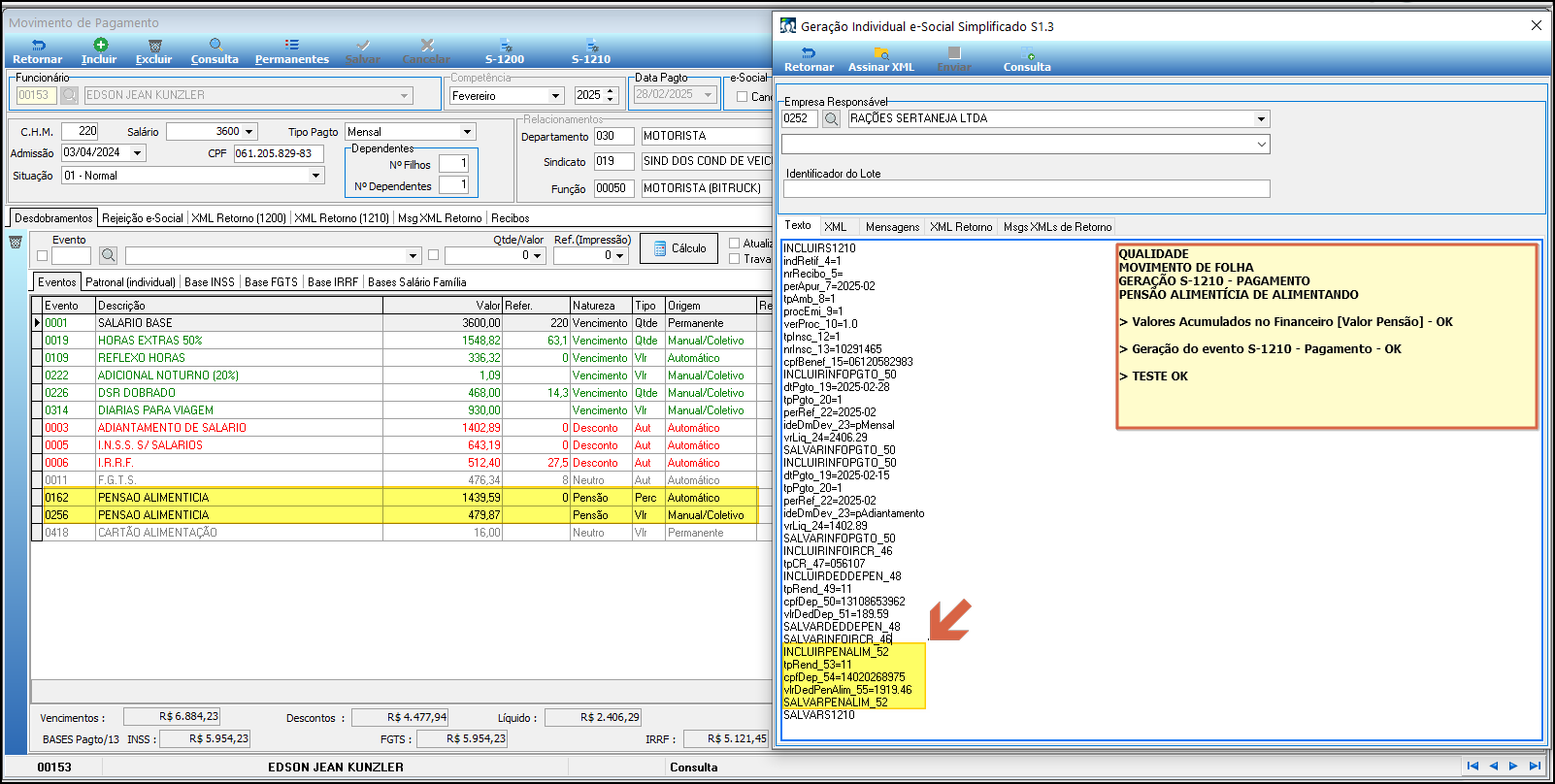Open empty dropdown below Empresa Responsável
Screen dimensions: 1555x784
1261,145
